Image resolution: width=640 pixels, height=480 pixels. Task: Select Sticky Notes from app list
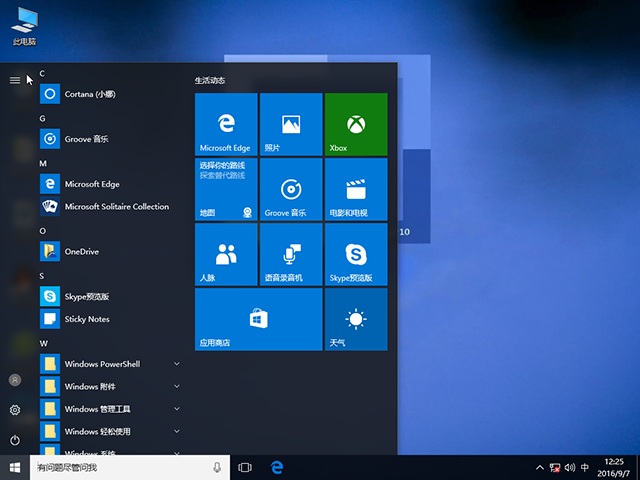(87, 319)
